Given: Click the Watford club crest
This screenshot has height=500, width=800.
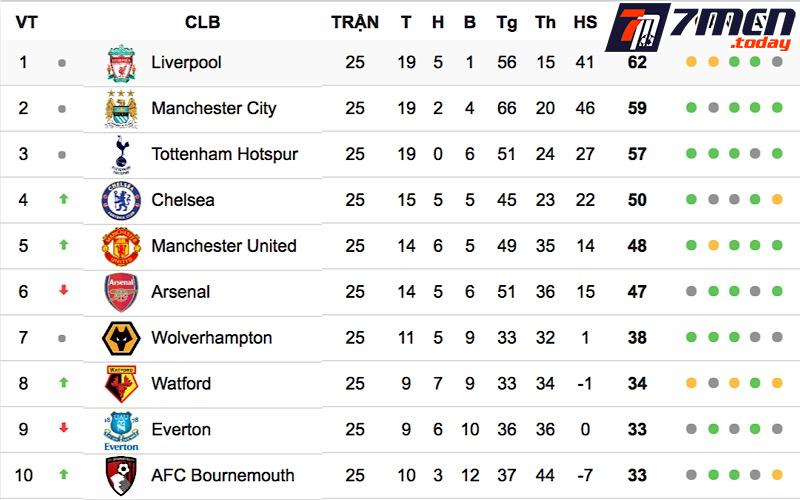Looking at the screenshot, I should tap(121, 384).
